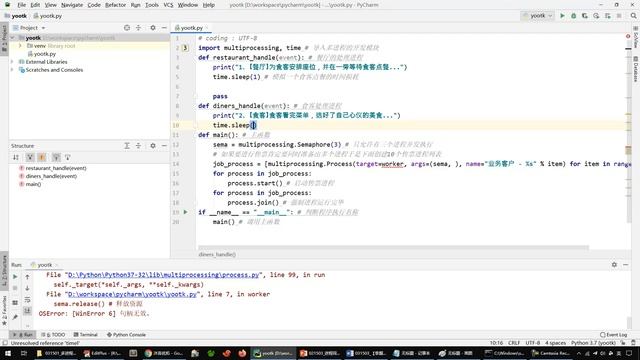The height and width of the screenshot is (360, 640).
Task: Collapse all icon in Structure panel header
Action: 138,146
